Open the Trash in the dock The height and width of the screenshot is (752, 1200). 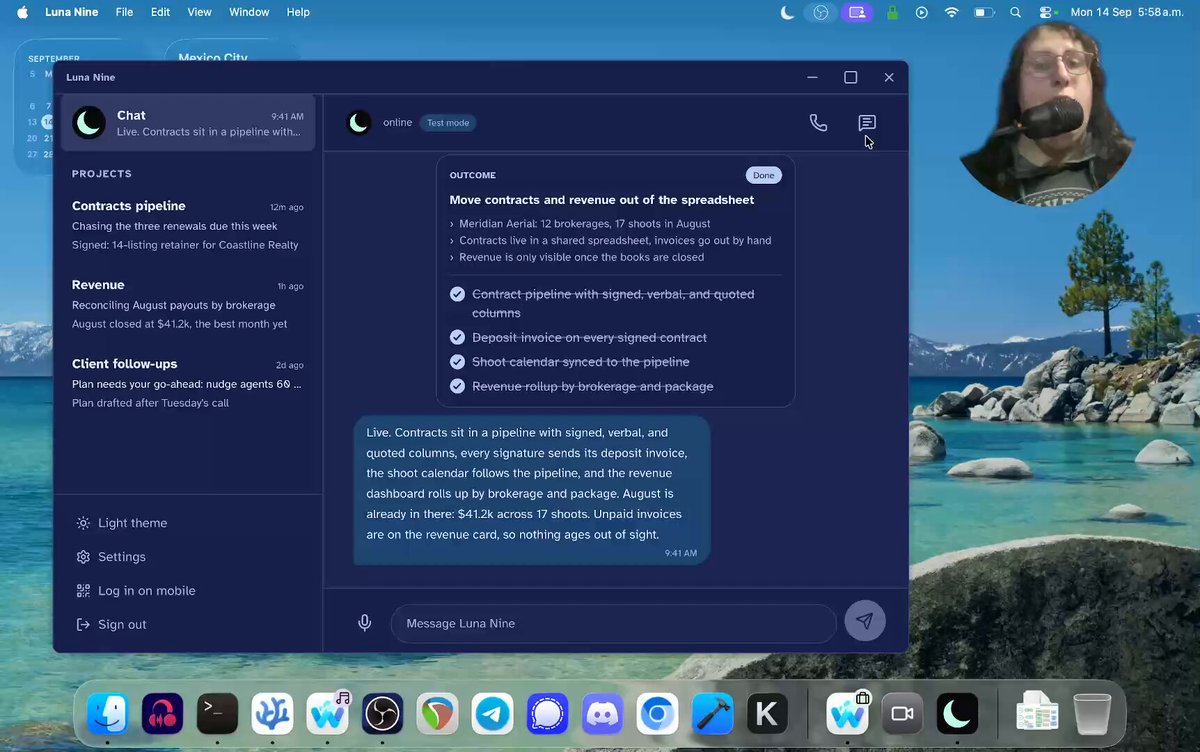pos(1092,714)
